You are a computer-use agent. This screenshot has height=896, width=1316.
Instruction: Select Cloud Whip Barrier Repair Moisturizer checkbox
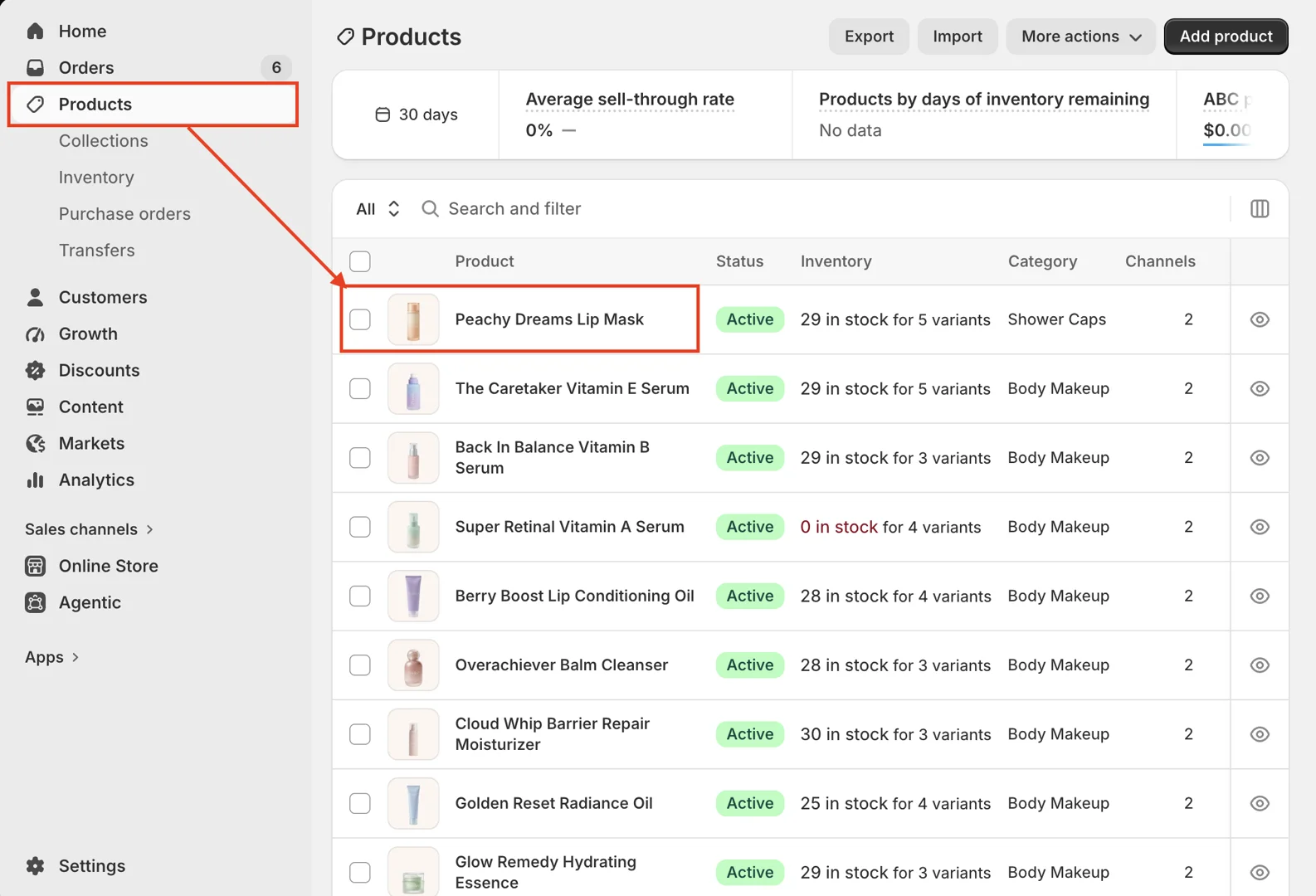pyautogui.click(x=360, y=734)
